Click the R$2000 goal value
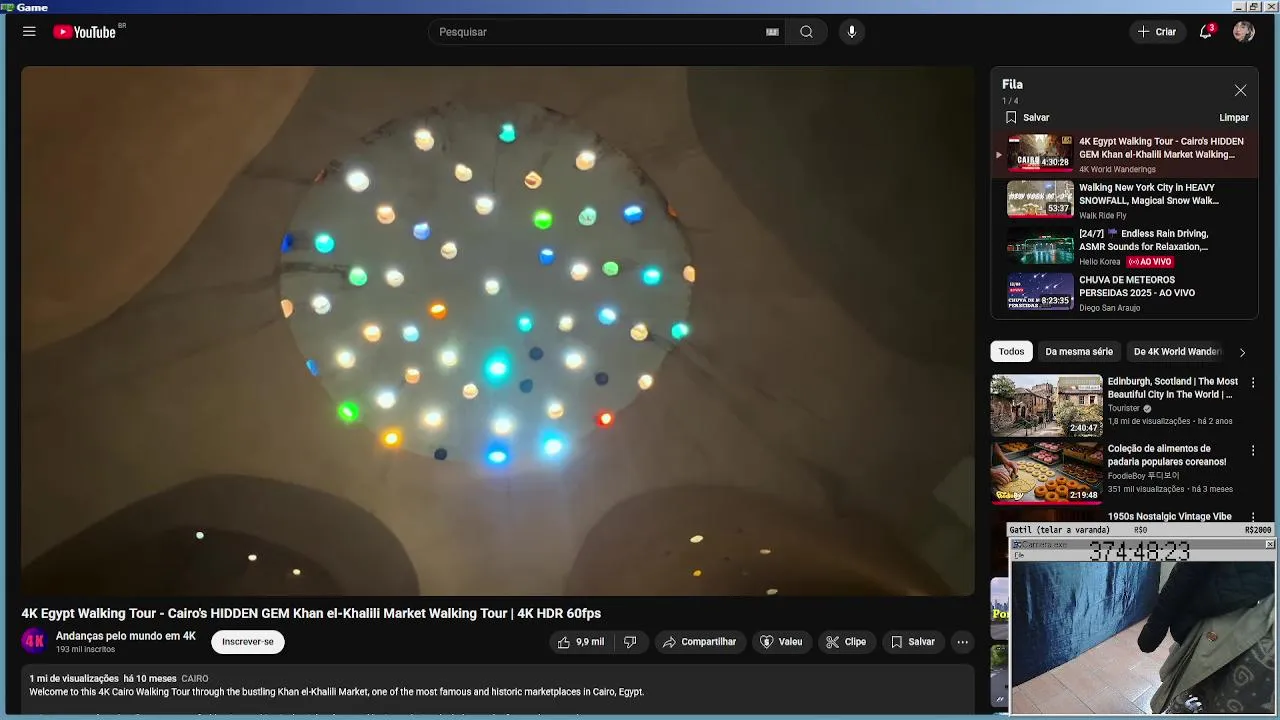The height and width of the screenshot is (720, 1280). click(1258, 530)
